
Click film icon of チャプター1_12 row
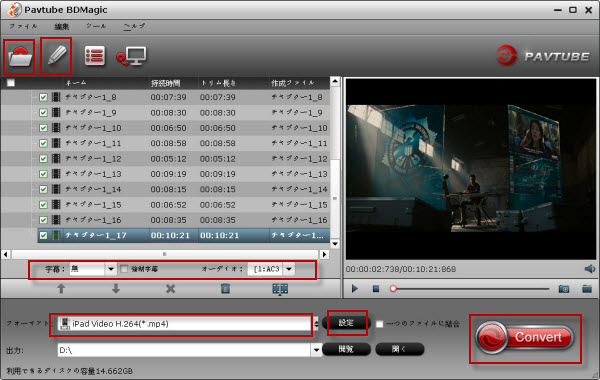pos(56,158)
